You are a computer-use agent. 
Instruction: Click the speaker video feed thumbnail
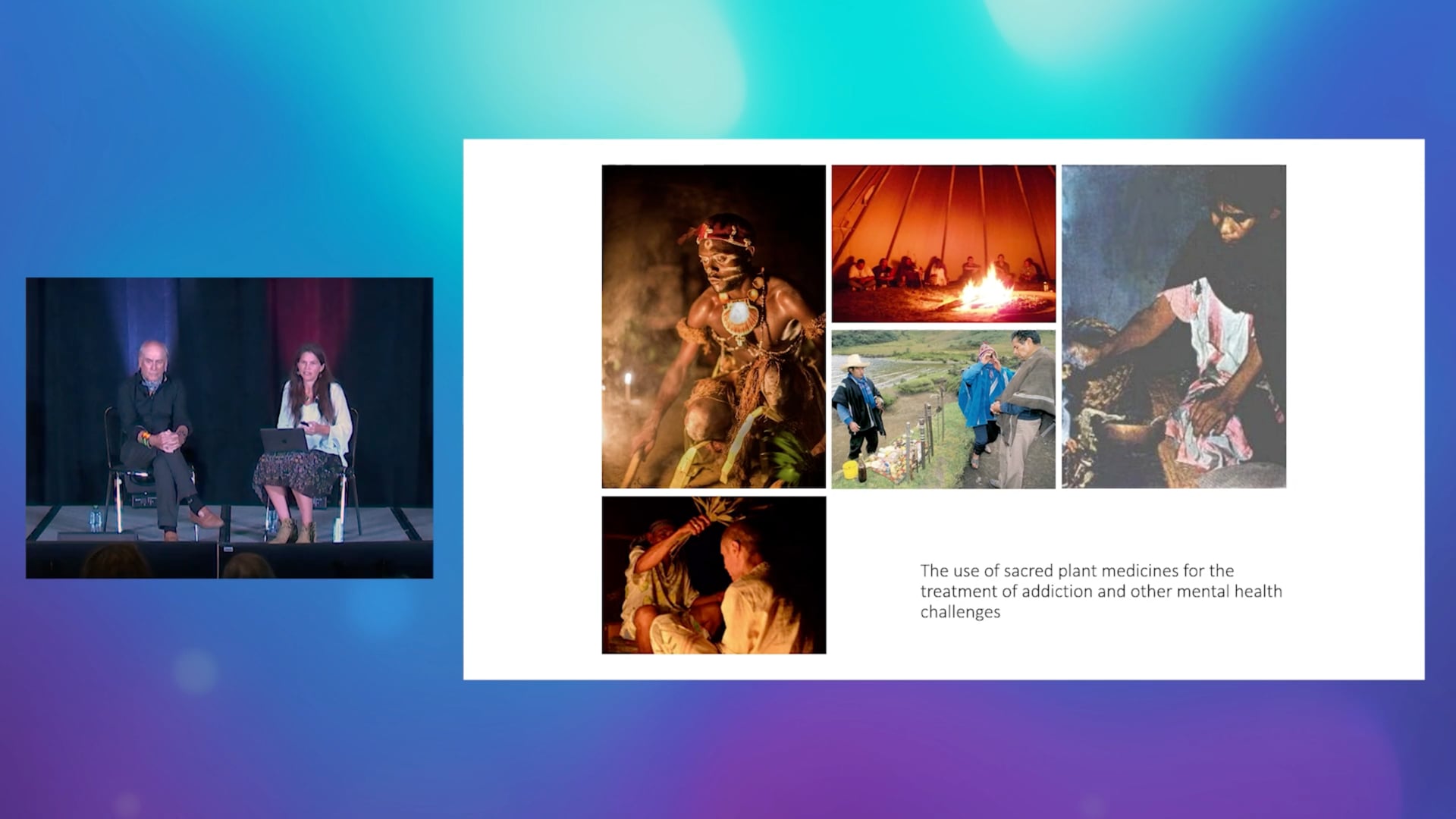click(x=230, y=428)
